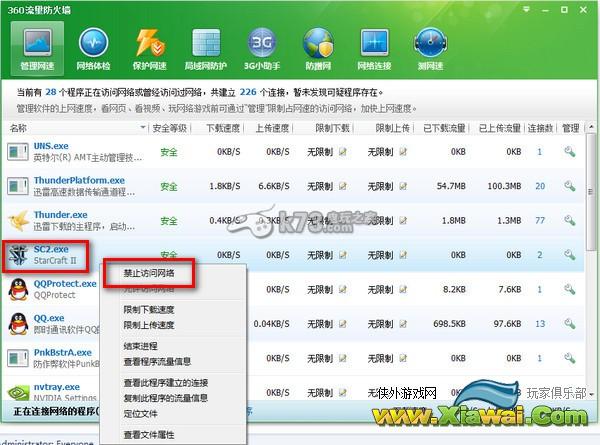Choose 禁止访问网络 in context menu
This screenshot has width=600, height=445.
coord(148,273)
